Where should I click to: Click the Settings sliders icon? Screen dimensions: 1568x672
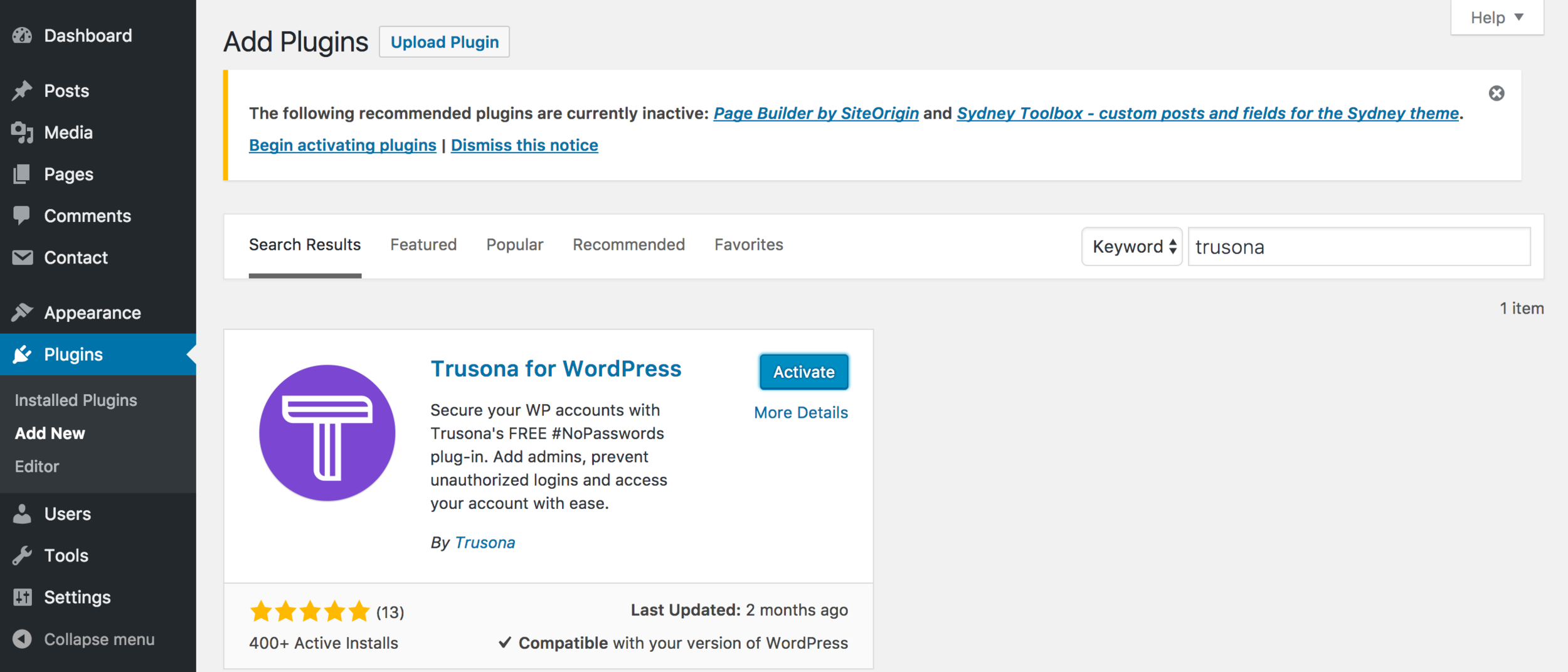tap(22, 597)
